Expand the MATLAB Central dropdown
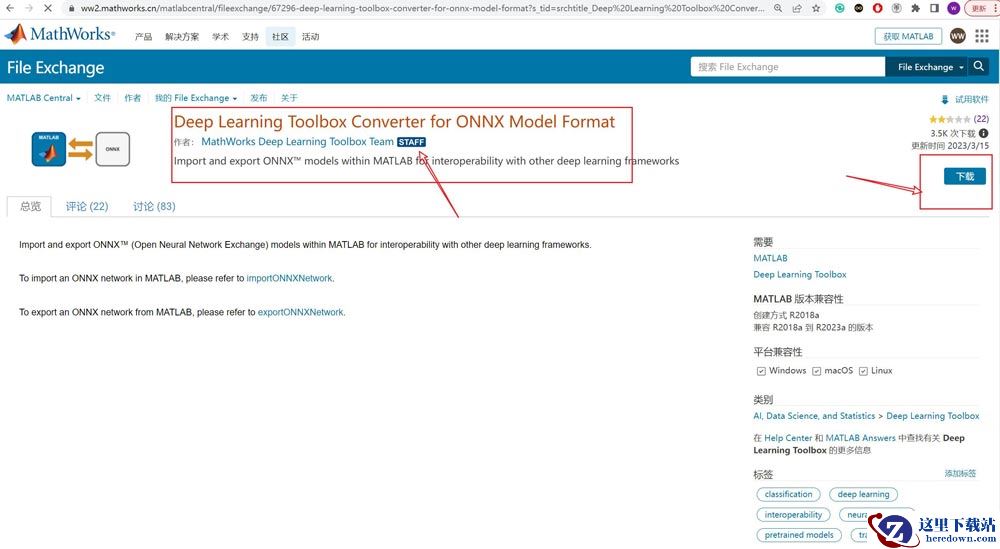 click(43, 98)
